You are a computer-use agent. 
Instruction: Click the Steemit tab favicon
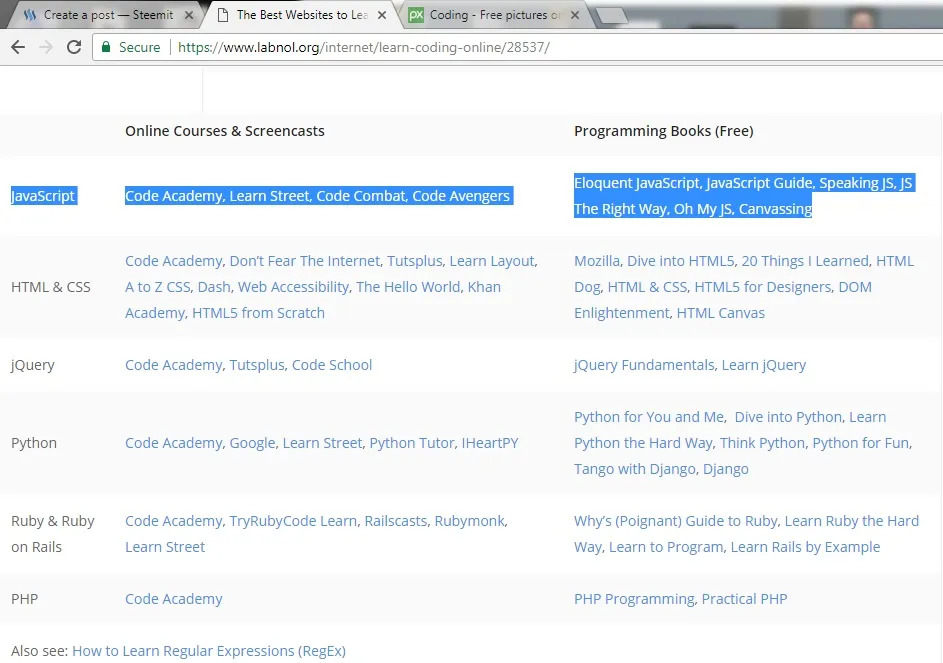29,15
